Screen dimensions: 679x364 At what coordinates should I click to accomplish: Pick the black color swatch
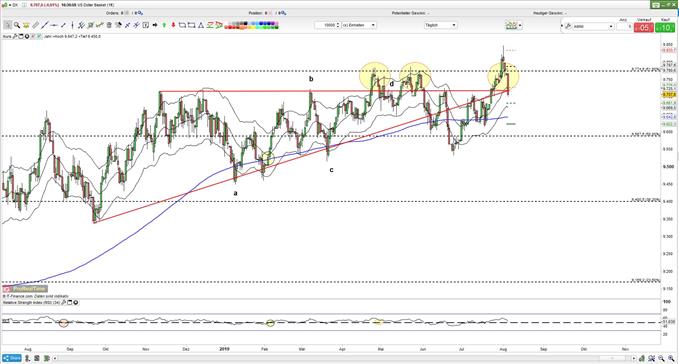point(246,23)
